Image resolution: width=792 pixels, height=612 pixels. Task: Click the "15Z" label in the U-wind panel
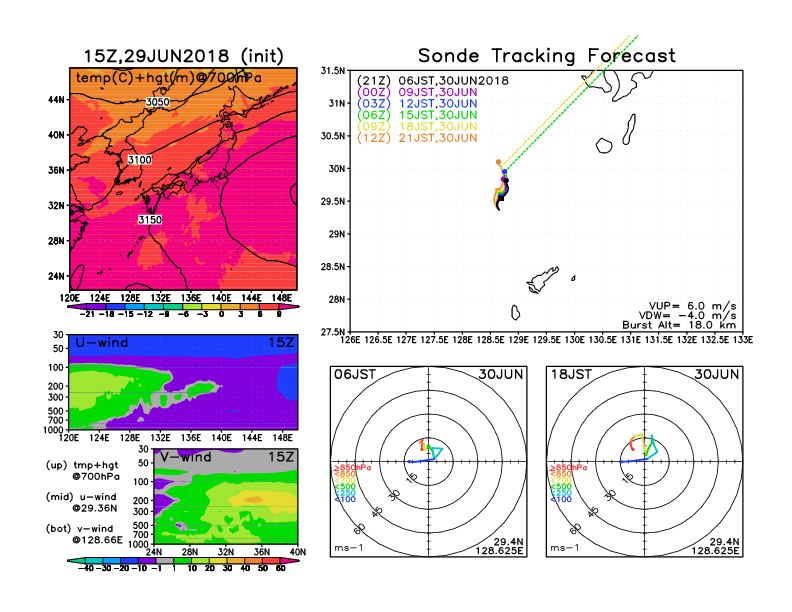pyautogui.click(x=281, y=343)
